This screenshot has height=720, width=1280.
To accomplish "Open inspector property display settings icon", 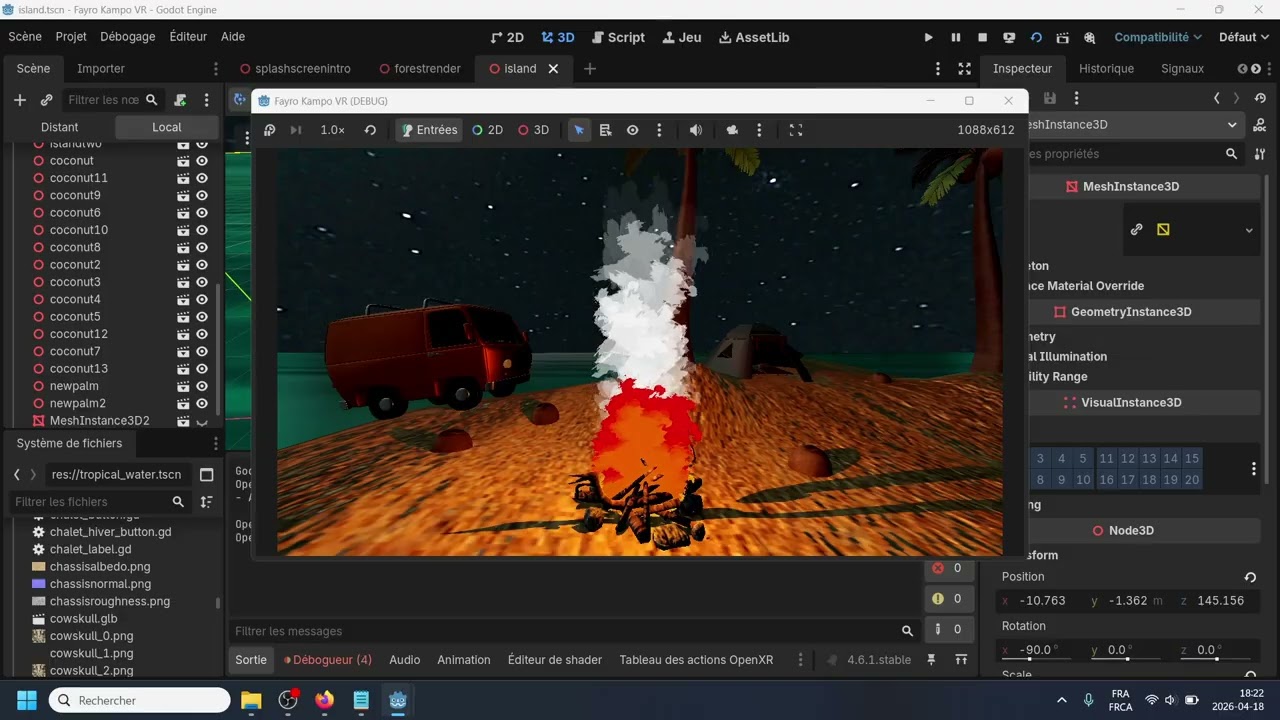I will [1260, 154].
